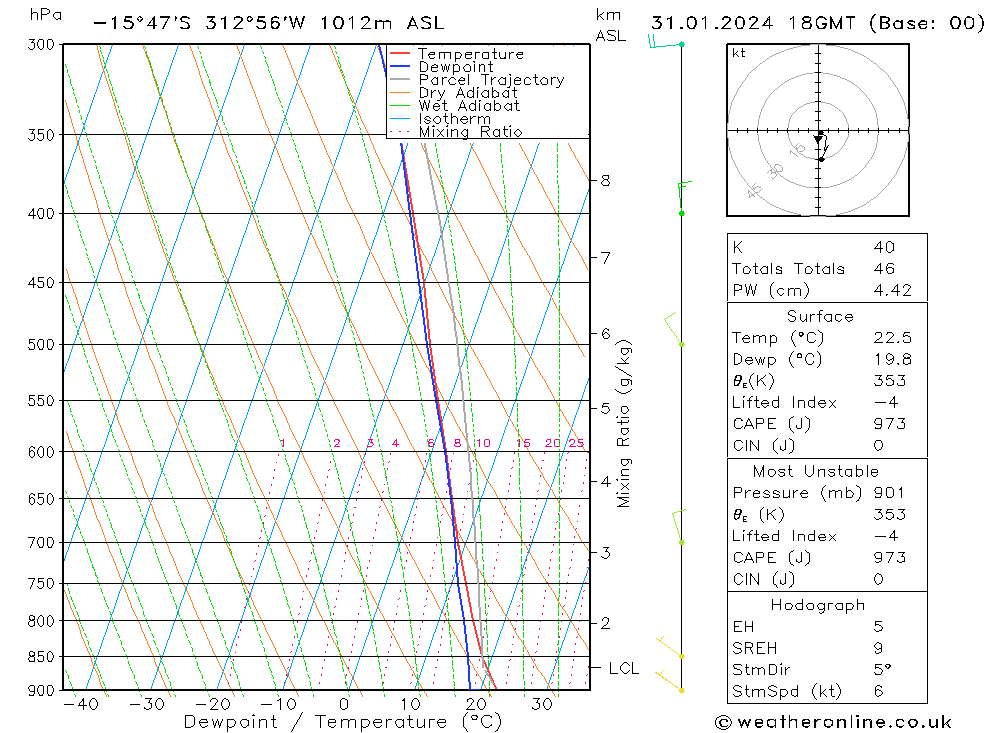Click the wind barb at 300 hPa
This screenshot has height=733, width=1000.
tap(665, 43)
